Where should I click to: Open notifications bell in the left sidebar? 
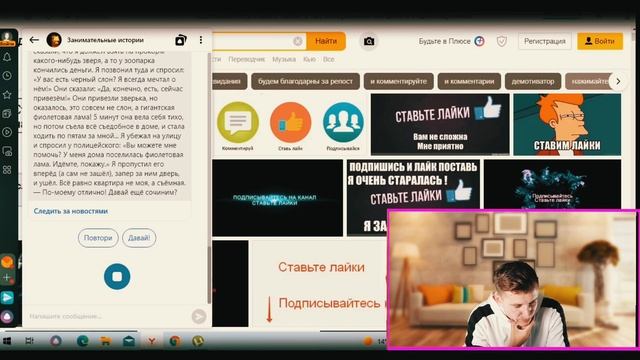(x=7, y=57)
